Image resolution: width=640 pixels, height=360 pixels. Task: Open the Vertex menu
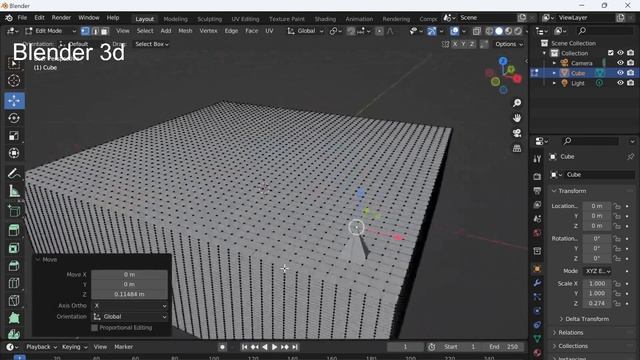click(x=208, y=31)
